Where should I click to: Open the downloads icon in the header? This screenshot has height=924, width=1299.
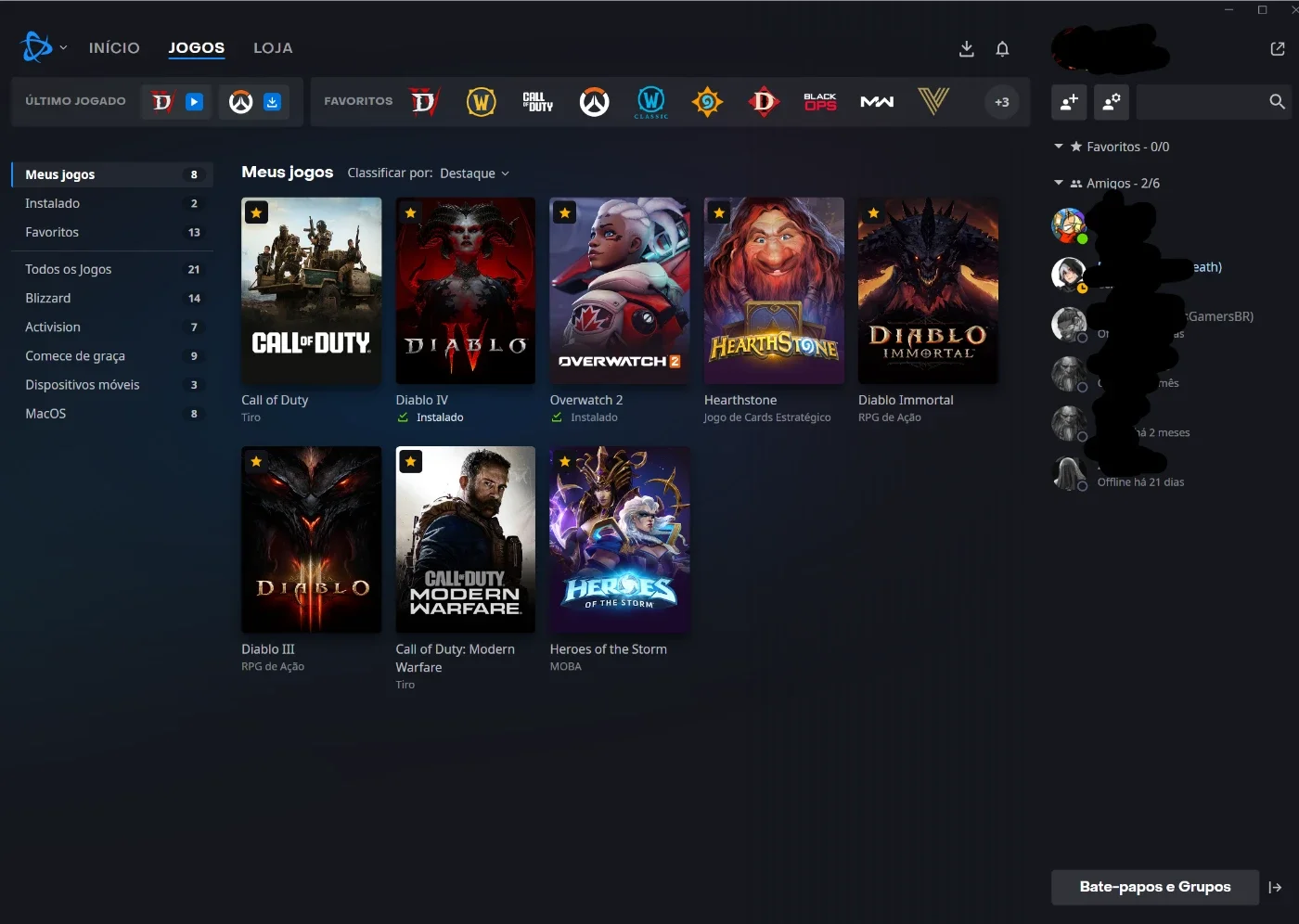pos(966,48)
